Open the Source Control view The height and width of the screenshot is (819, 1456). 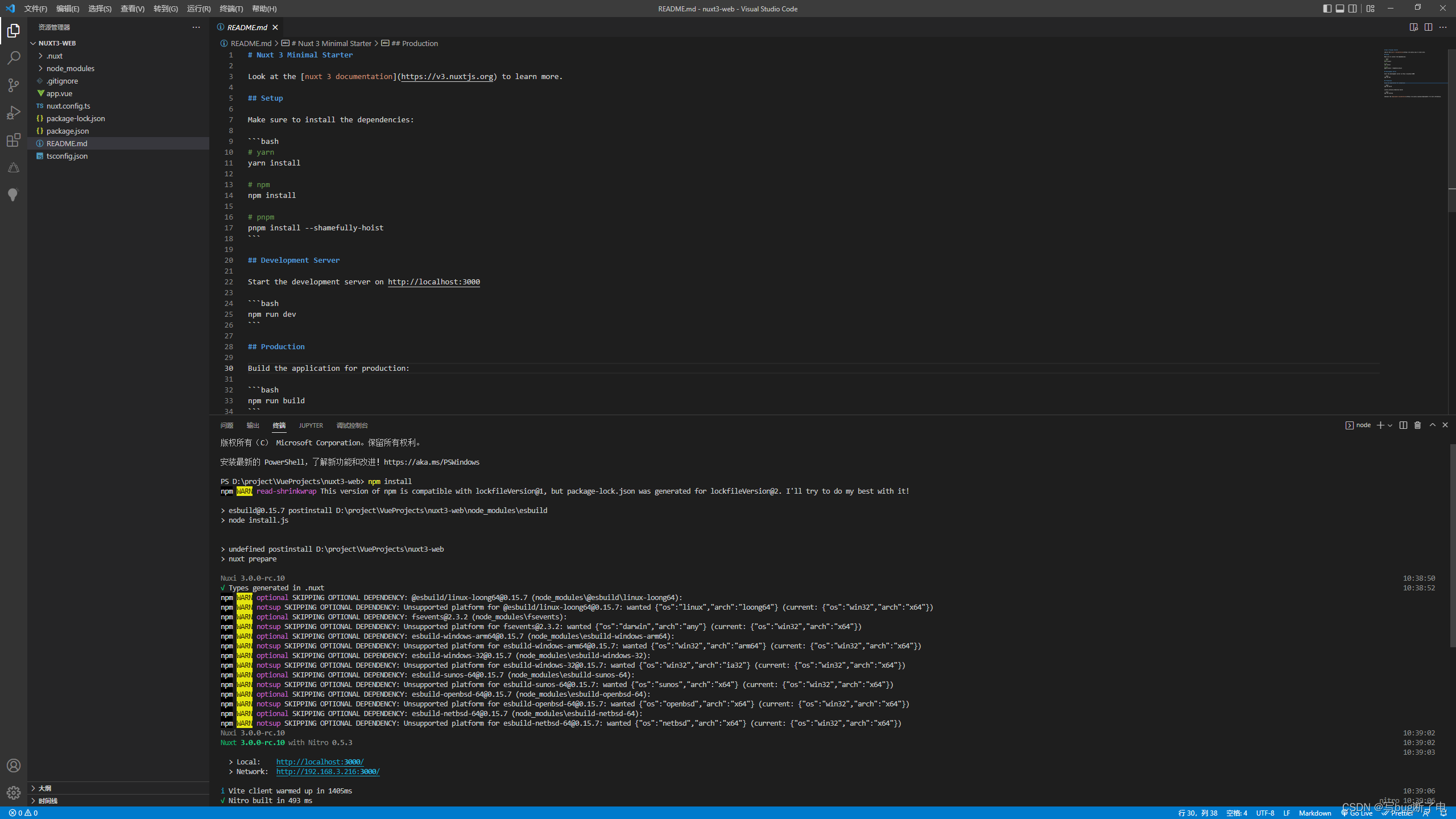click(x=14, y=85)
